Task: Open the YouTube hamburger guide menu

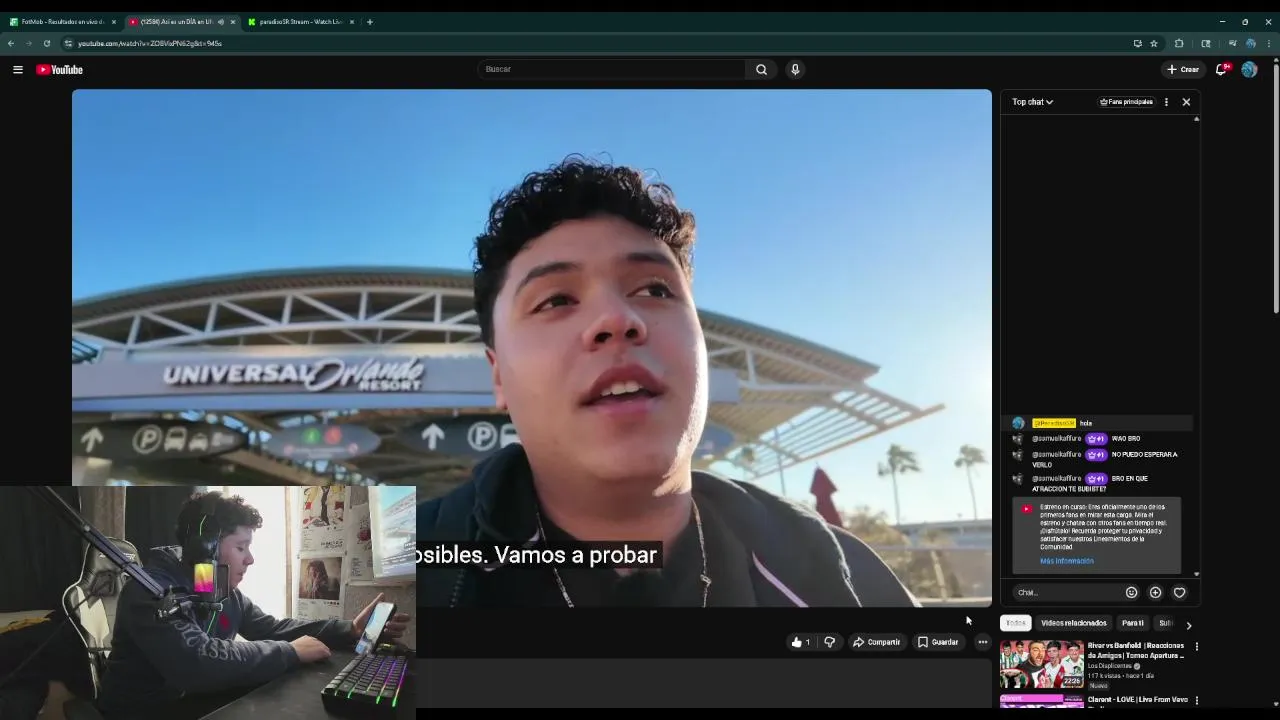Action: tap(17, 69)
